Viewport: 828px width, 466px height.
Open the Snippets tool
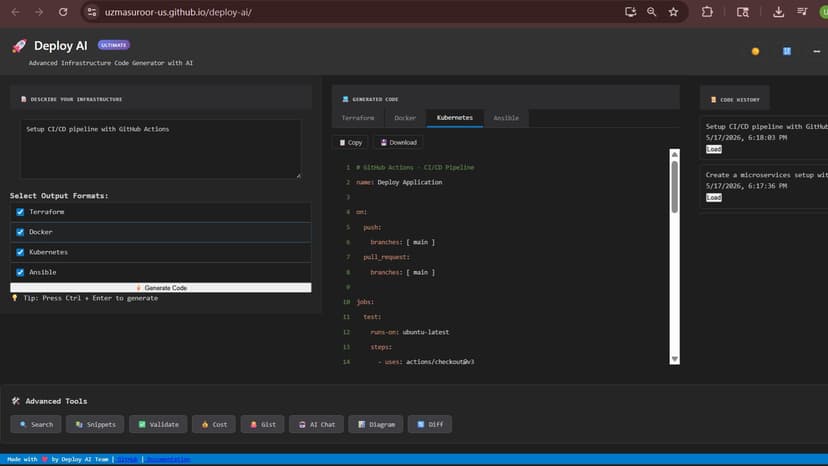point(95,424)
